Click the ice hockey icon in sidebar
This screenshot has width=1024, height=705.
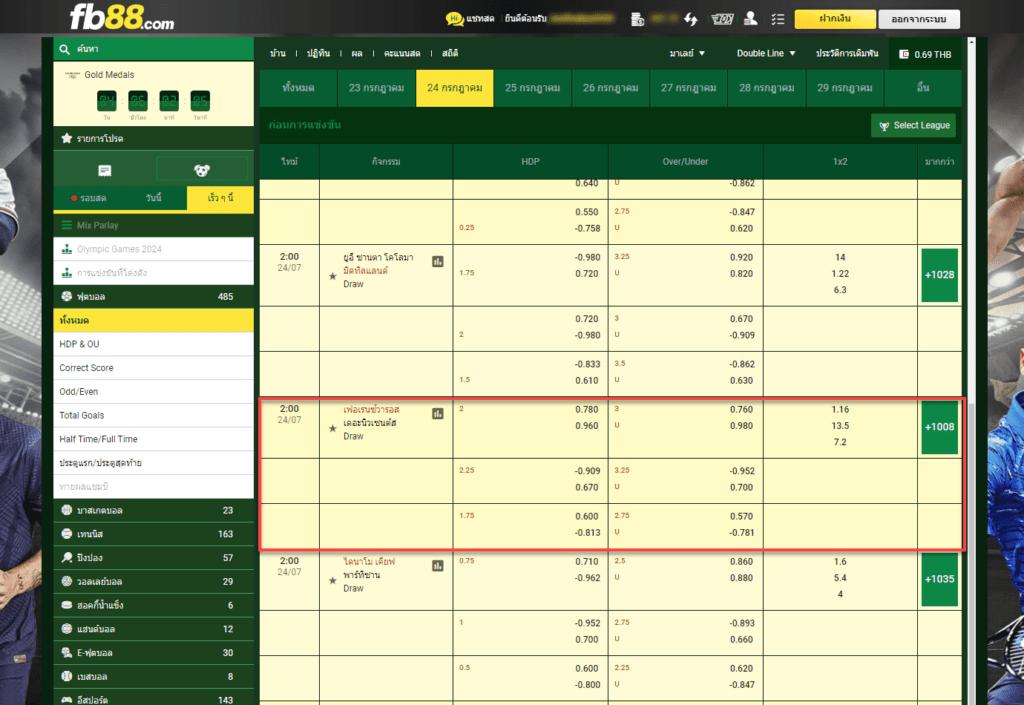click(x=67, y=604)
